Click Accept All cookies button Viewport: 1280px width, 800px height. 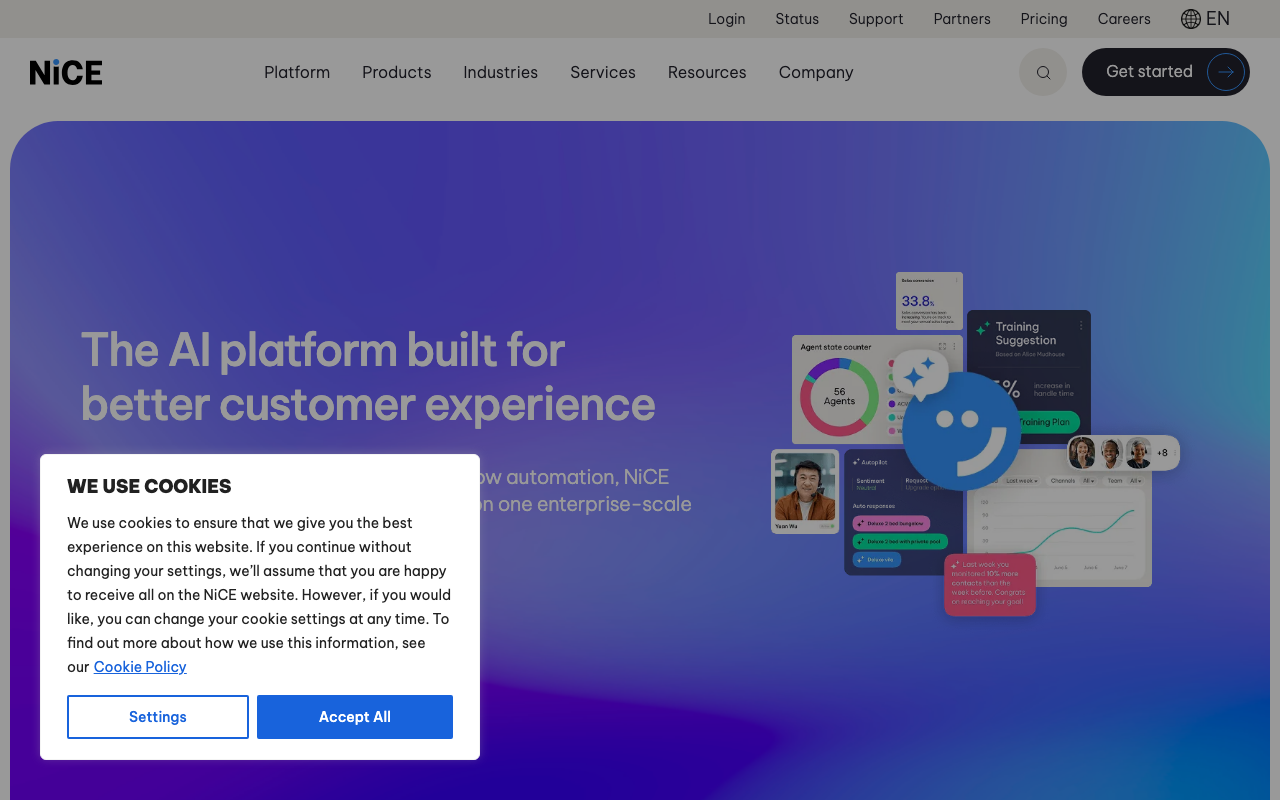point(355,717)
